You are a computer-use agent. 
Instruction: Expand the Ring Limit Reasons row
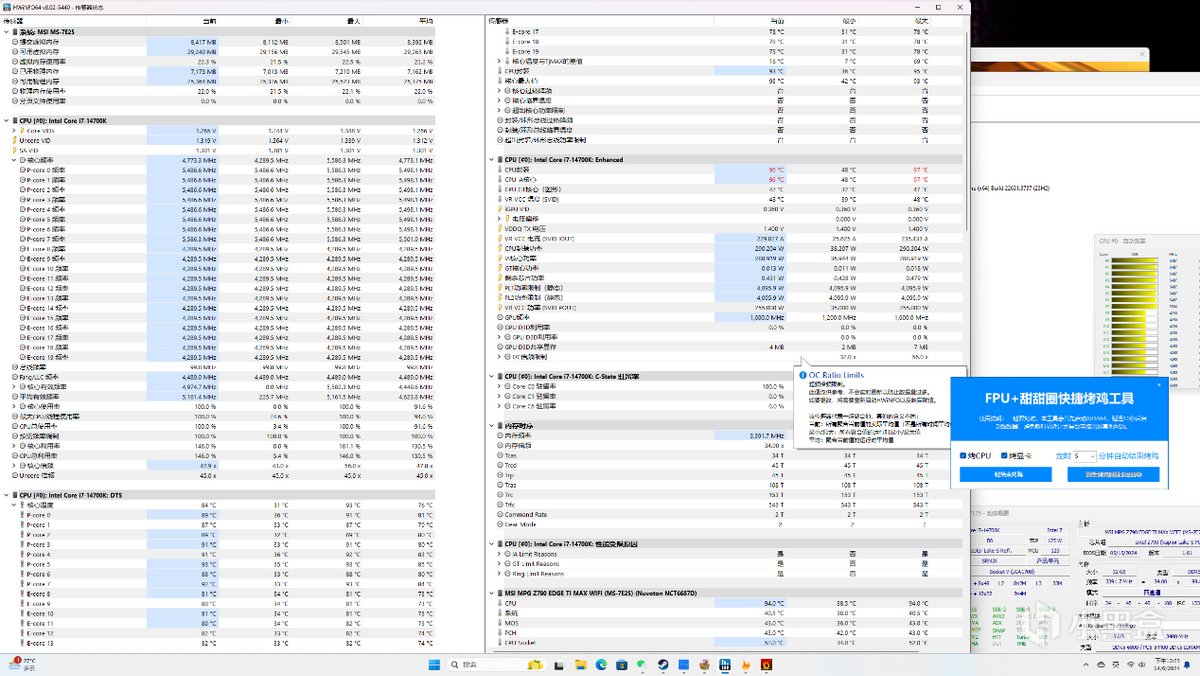coord(499,573)
